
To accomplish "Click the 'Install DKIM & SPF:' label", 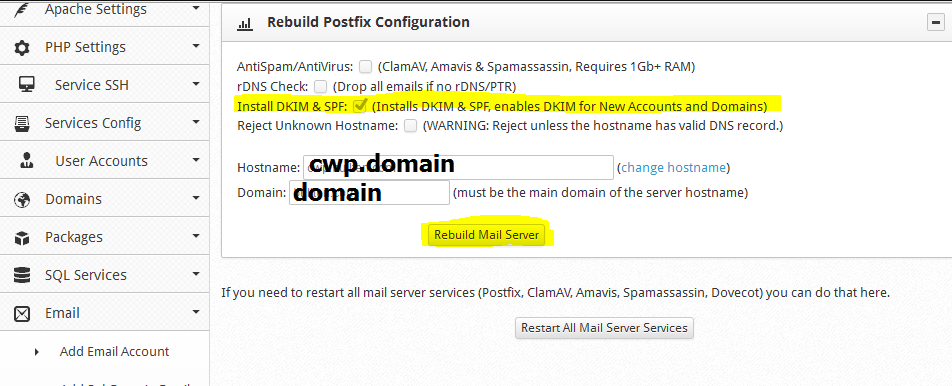I will 292,107.
